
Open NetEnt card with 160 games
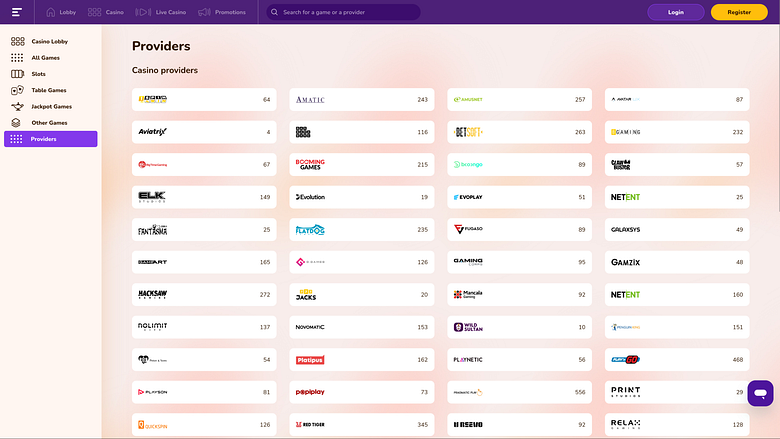677,294
